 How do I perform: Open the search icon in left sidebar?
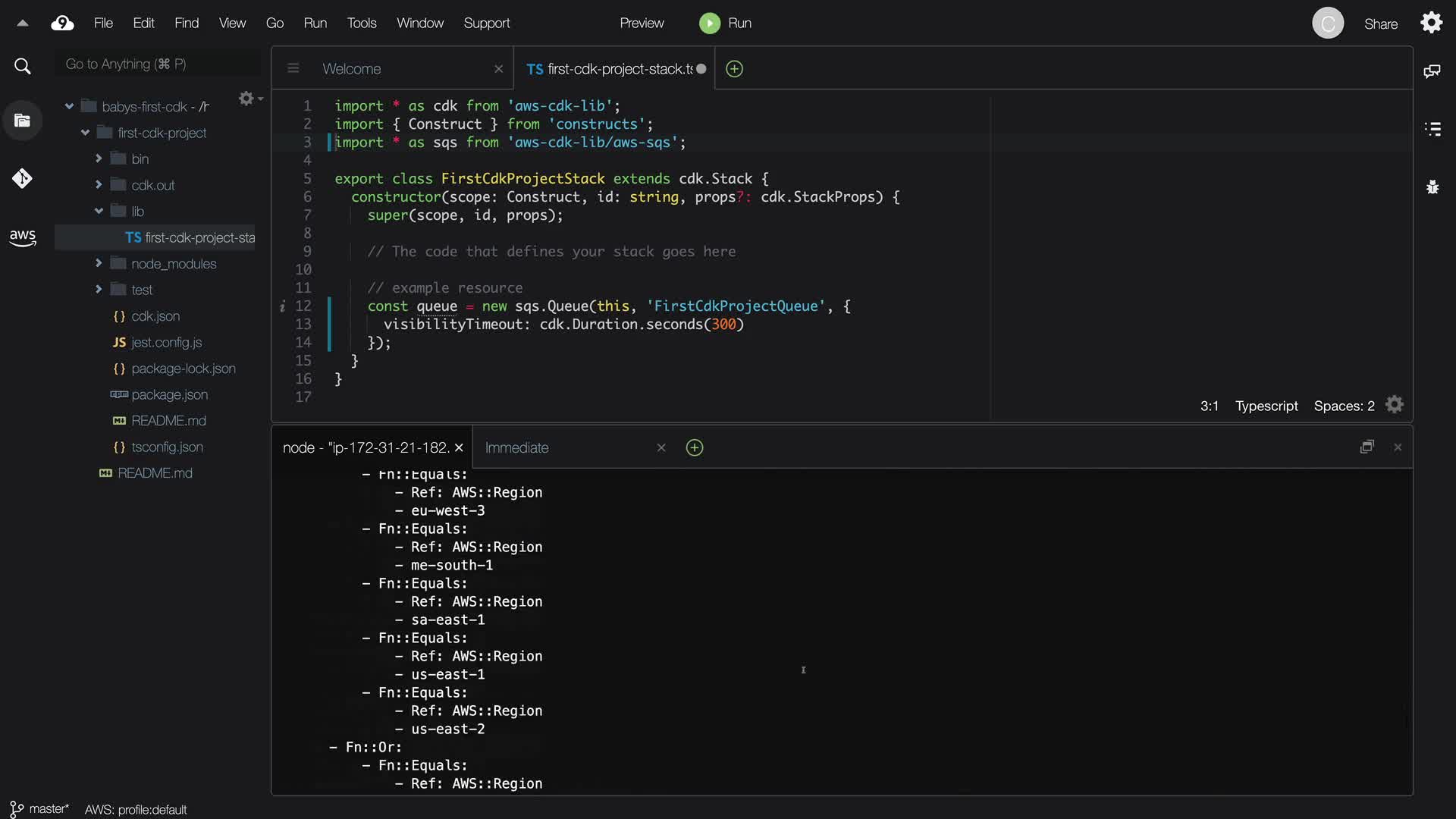point(23,67)
